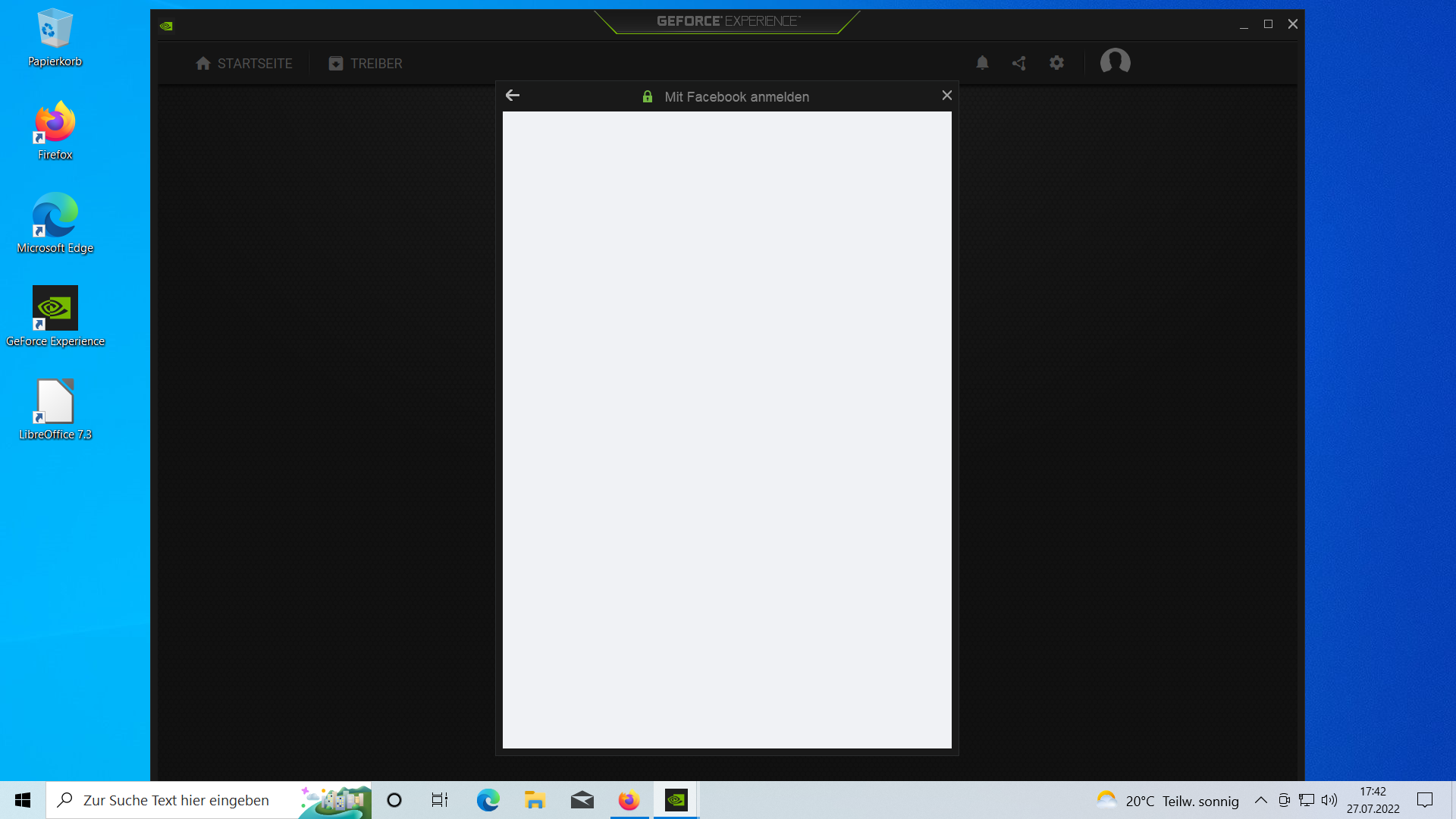The height and width of the screenshot is (819, 1456).
Task: Click the NVIDIA logo in title bar
Action: [x=167, y=26]
